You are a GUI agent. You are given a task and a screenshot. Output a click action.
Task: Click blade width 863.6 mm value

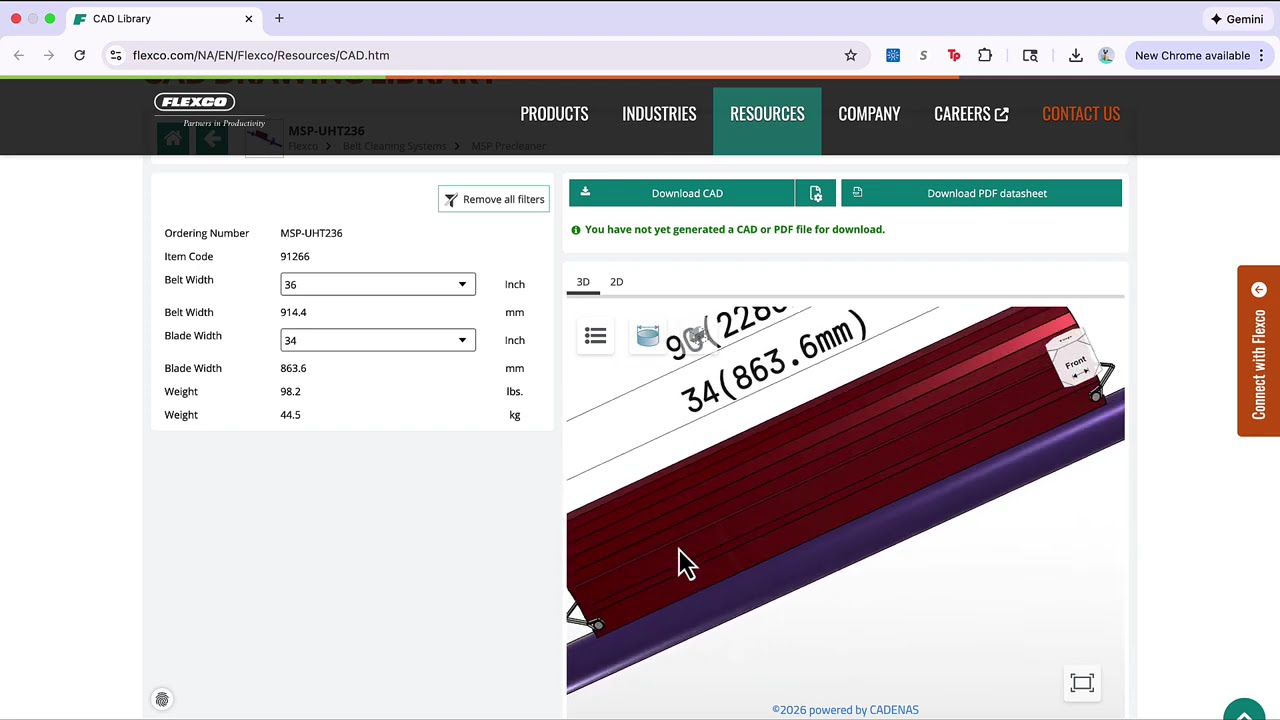click(293, 368)
